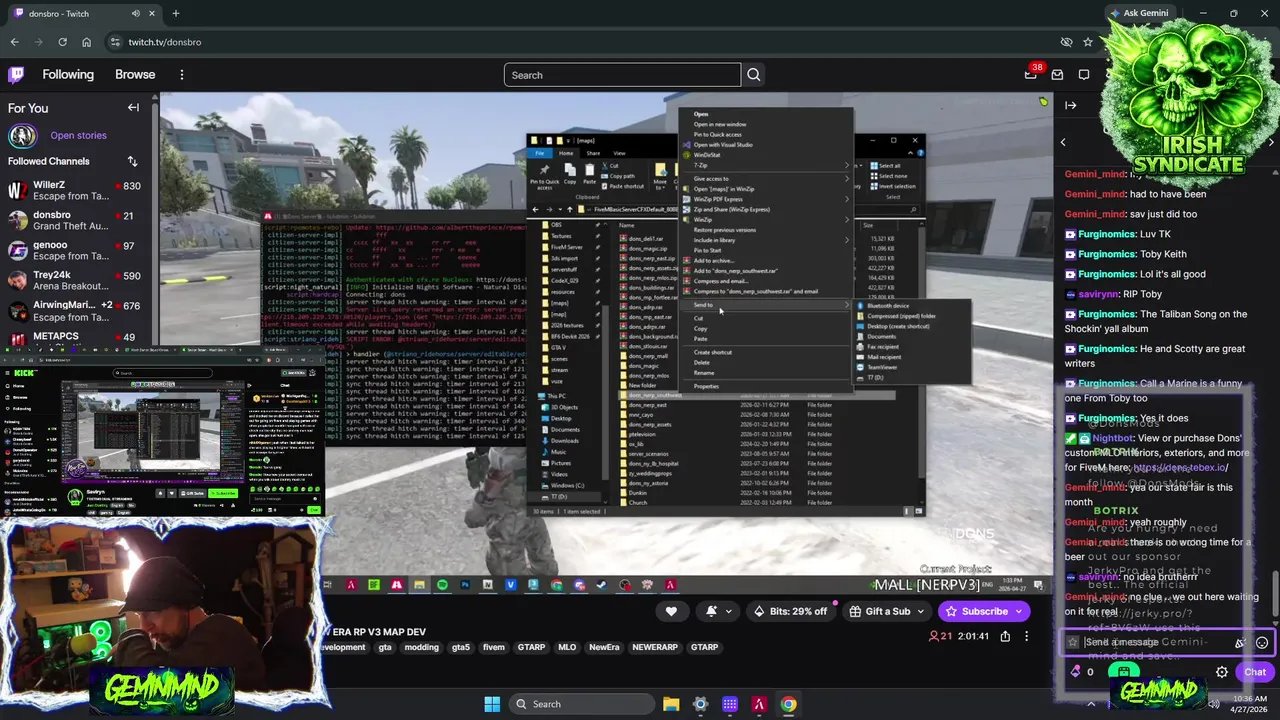1280x720 pixels.
Task: Bookmark this page with the star
Action: [1088, 42]
